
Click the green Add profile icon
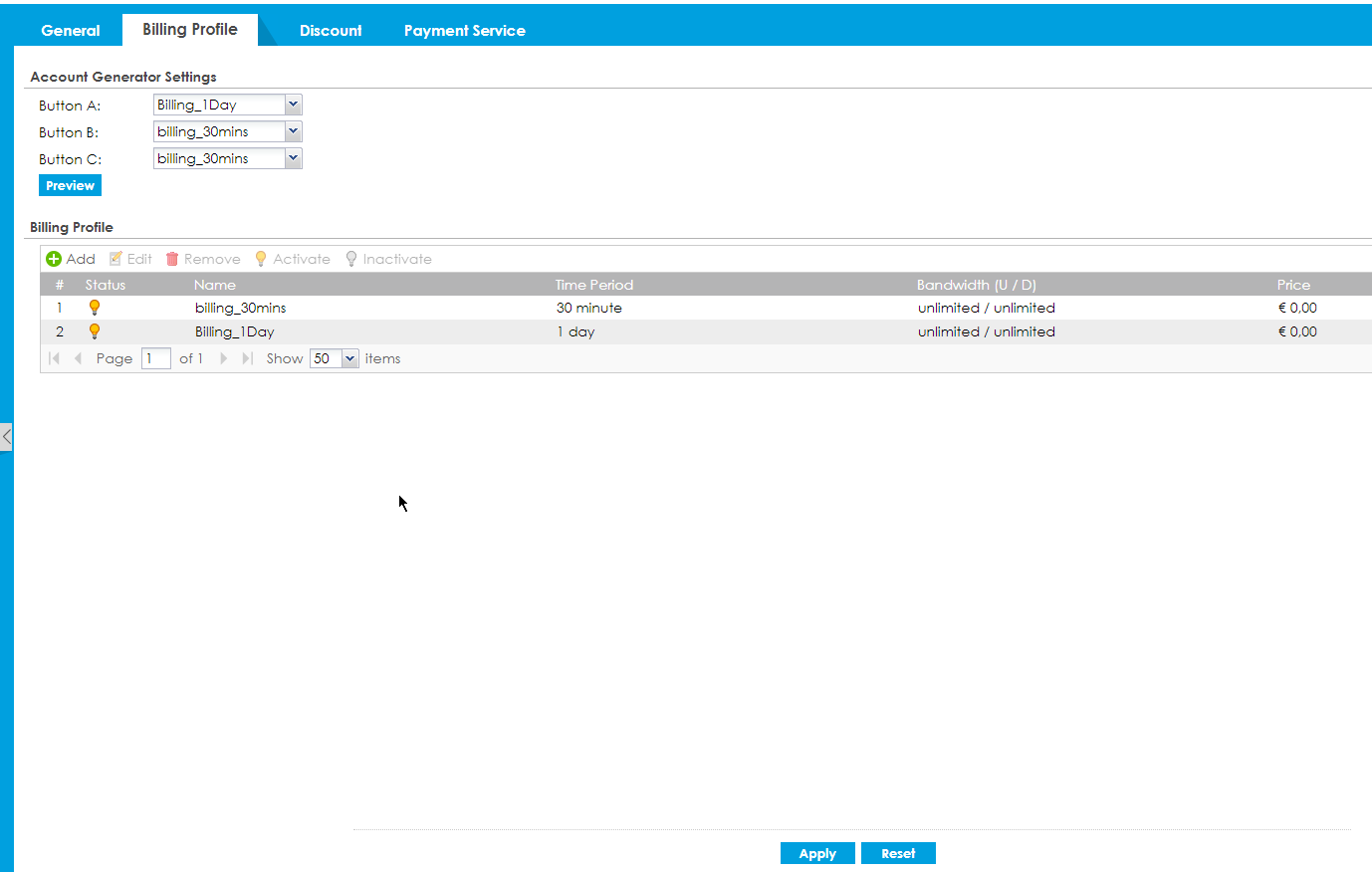pyautogui.click(x=54, y=259)
